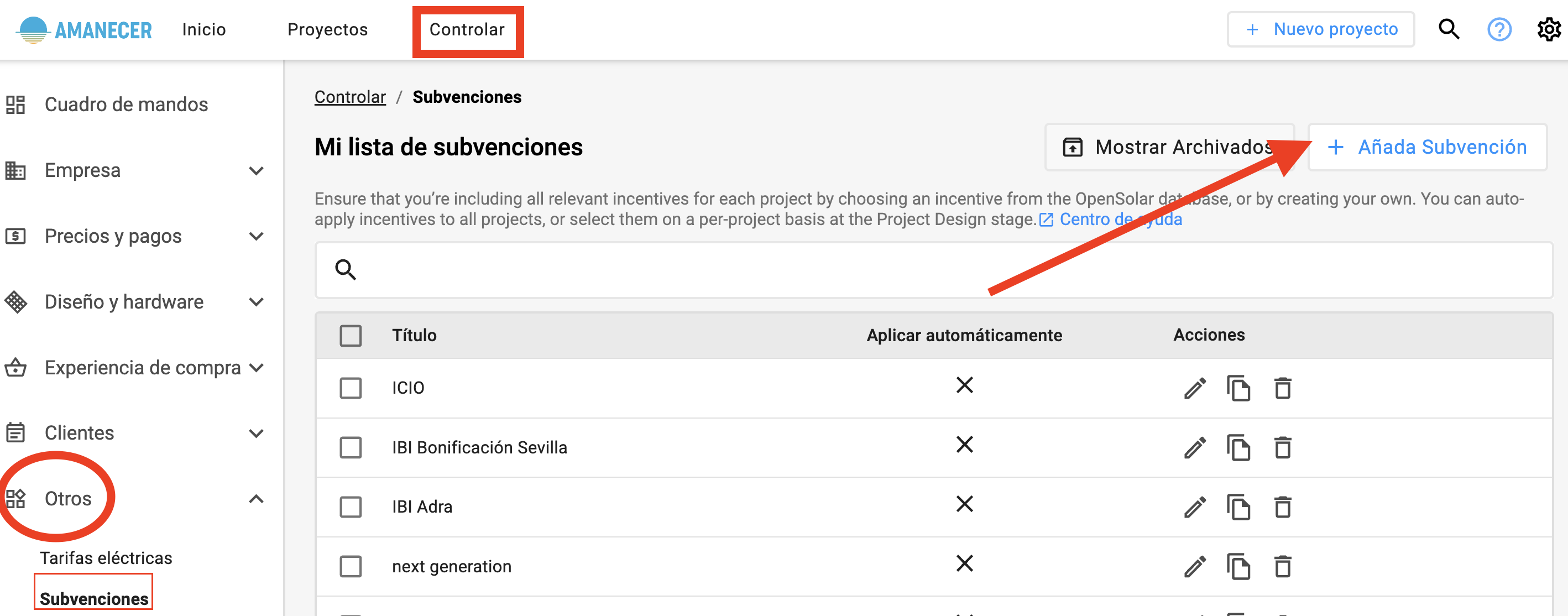
Task: Click the Empresa building icon
Action: (16, 170)
